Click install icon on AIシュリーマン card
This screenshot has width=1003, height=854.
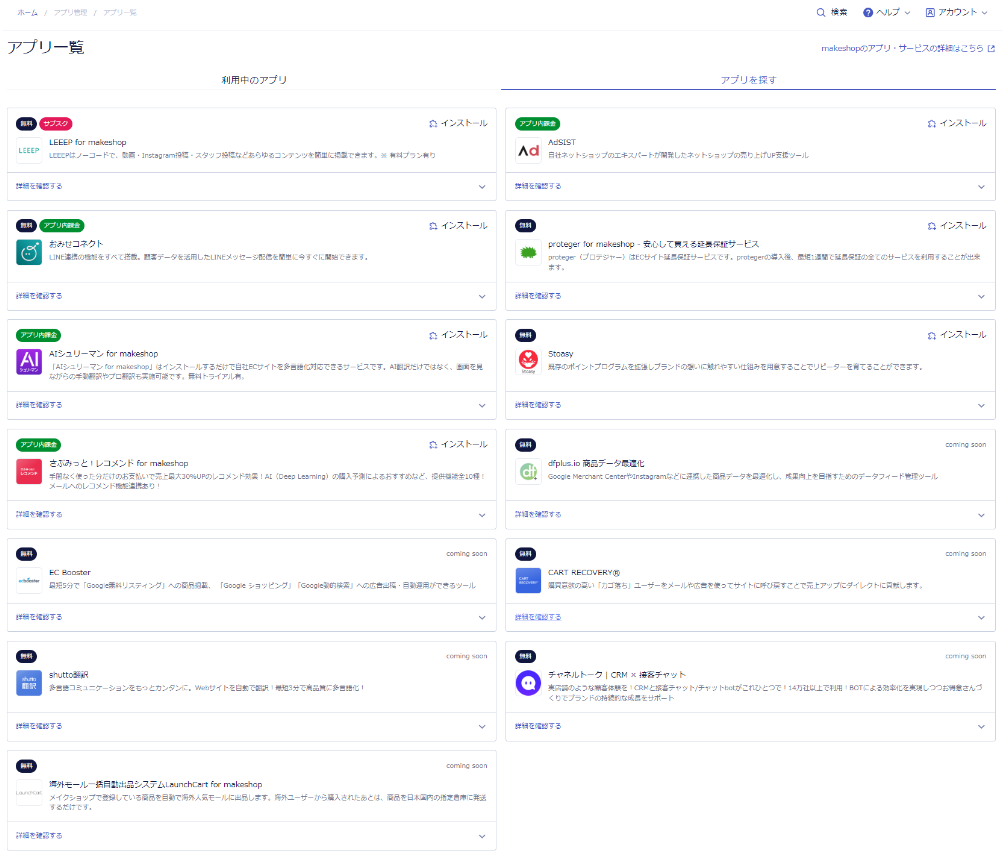point(433,335)
